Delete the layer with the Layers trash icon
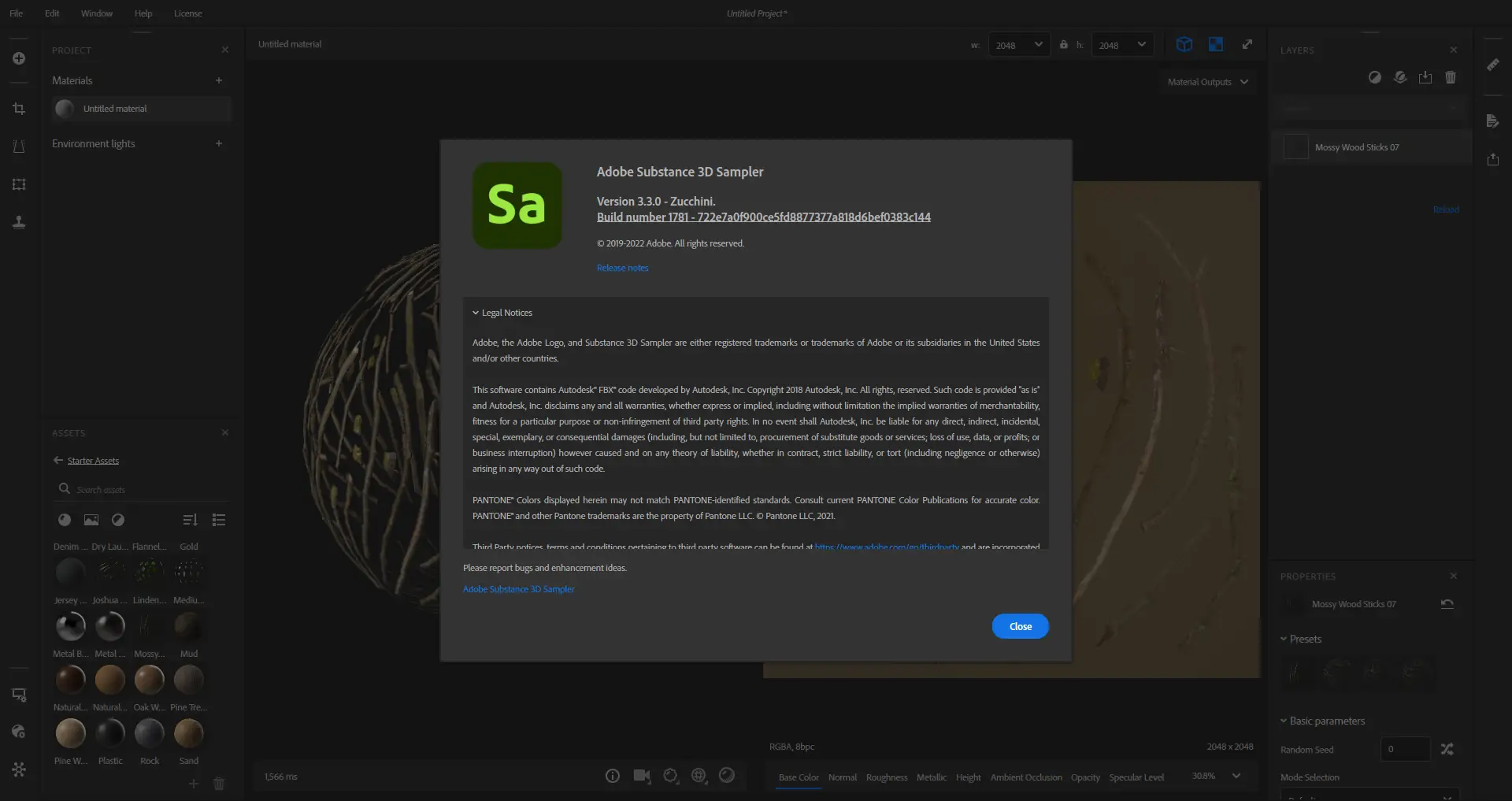1512x801 pixels. coord(1451,77)
